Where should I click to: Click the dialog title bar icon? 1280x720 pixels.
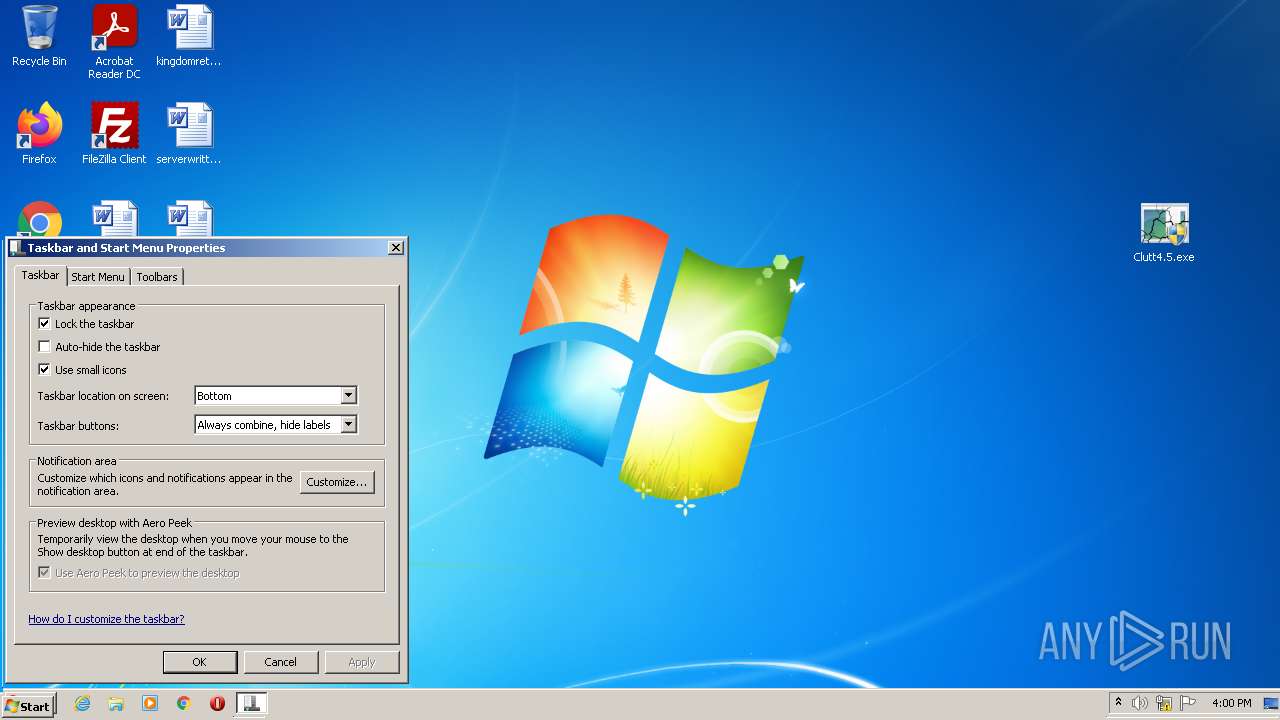17,248
